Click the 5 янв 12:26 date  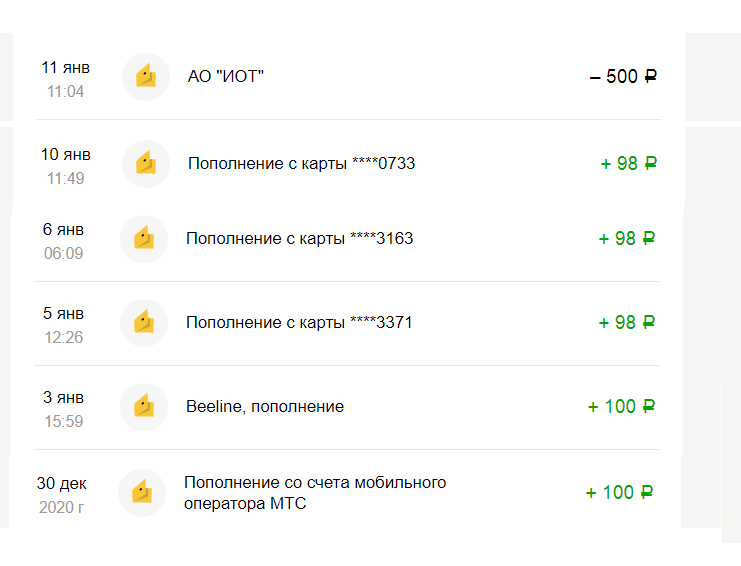[63, 325]
